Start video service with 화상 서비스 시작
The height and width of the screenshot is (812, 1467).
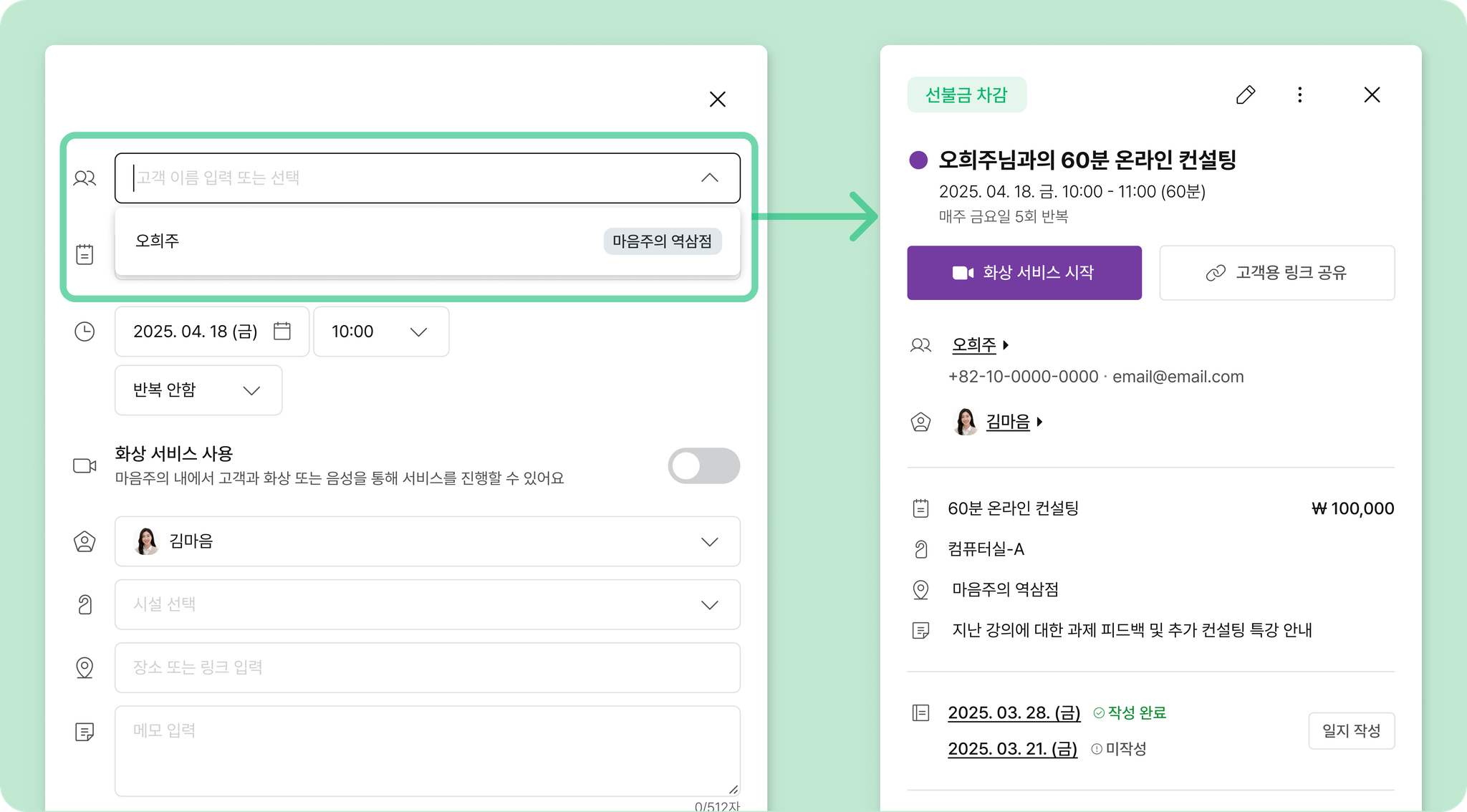pos(1024,273)
